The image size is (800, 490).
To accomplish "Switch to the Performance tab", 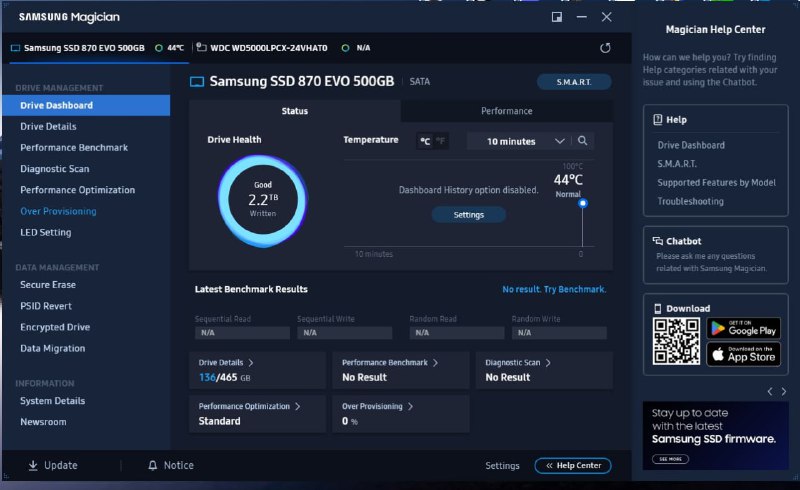I will [x=507, y=111].
